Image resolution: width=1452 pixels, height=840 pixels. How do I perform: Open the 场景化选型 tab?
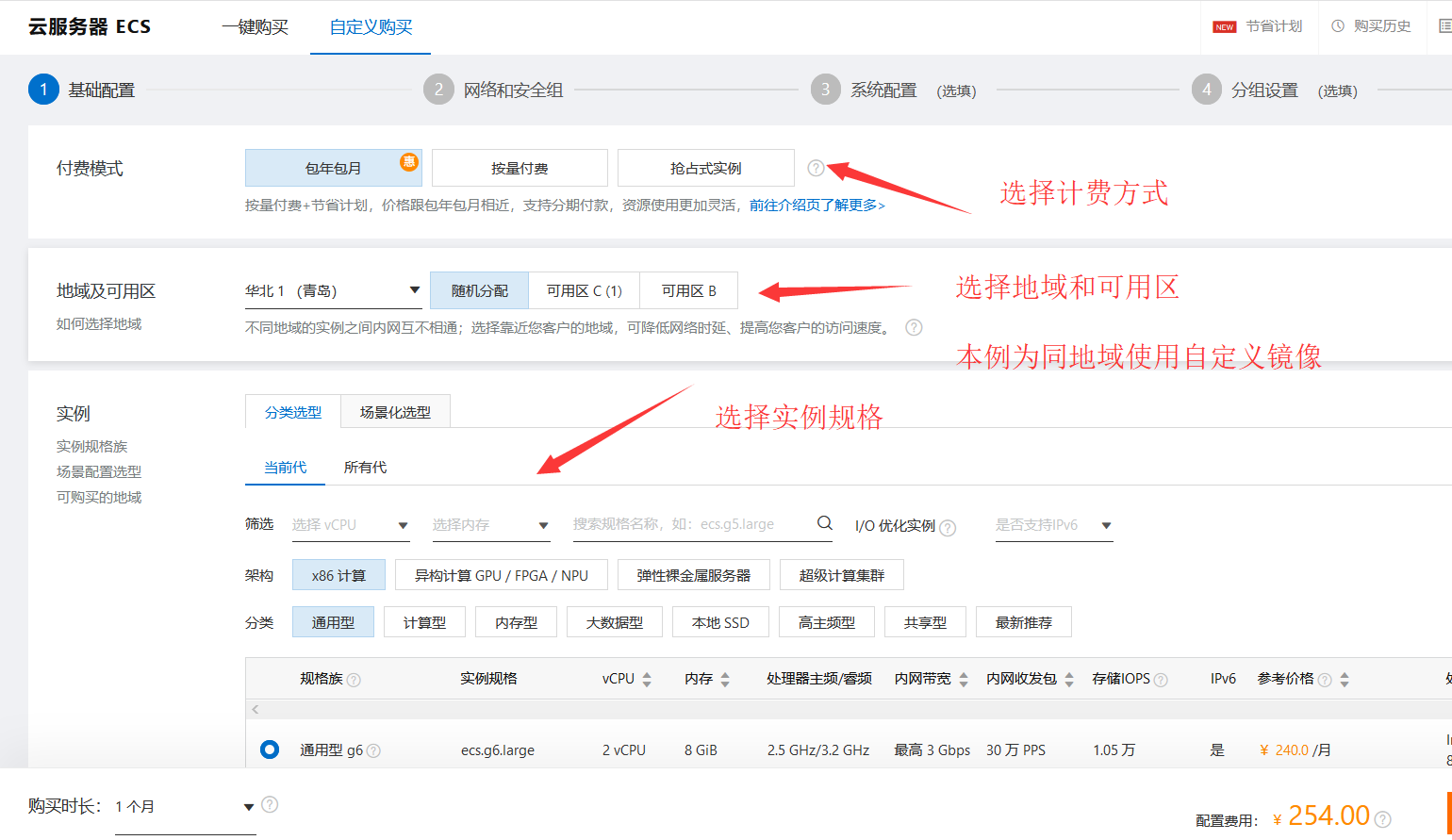396,412
